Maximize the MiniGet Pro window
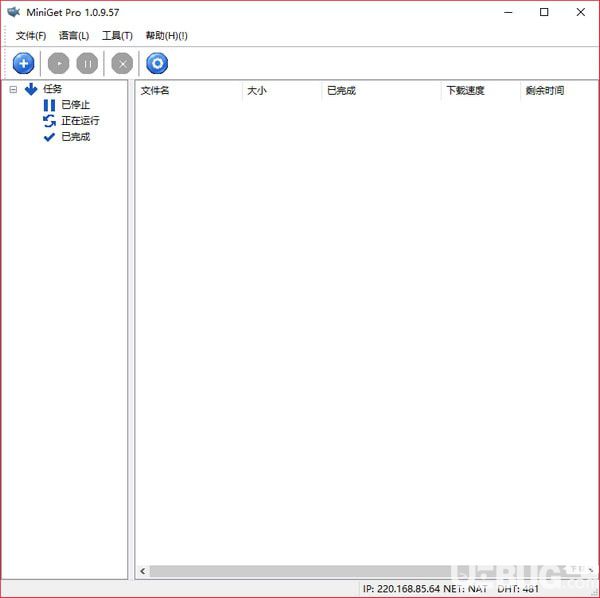 544,12
